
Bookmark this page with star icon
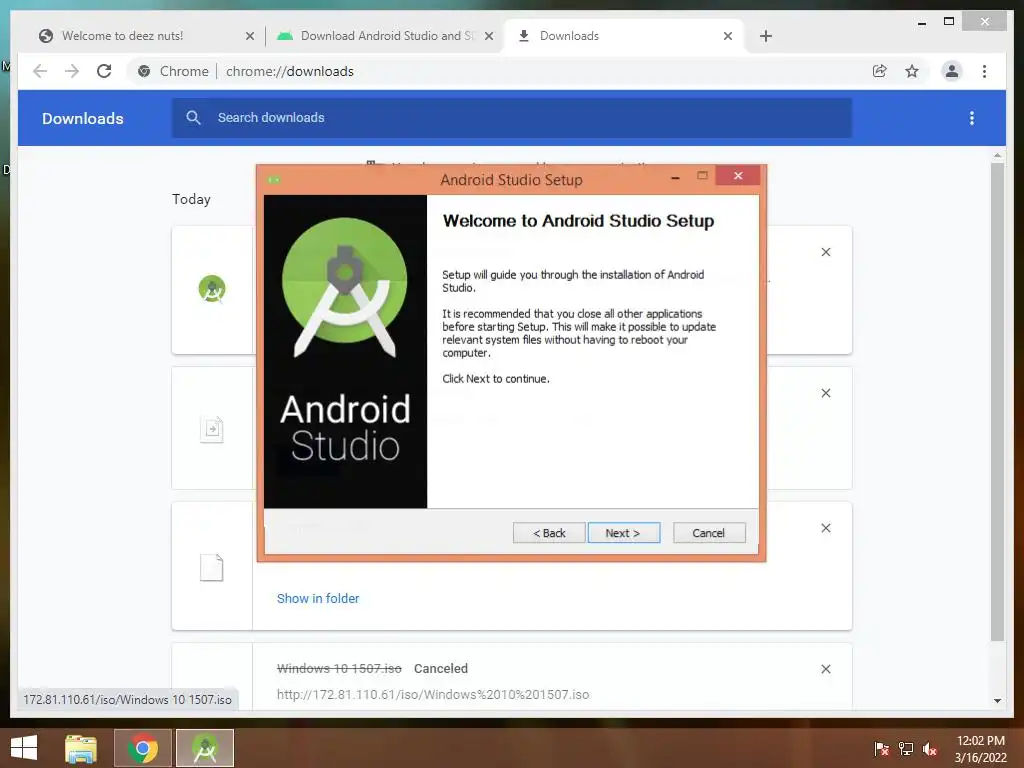(x=912, y=71)
